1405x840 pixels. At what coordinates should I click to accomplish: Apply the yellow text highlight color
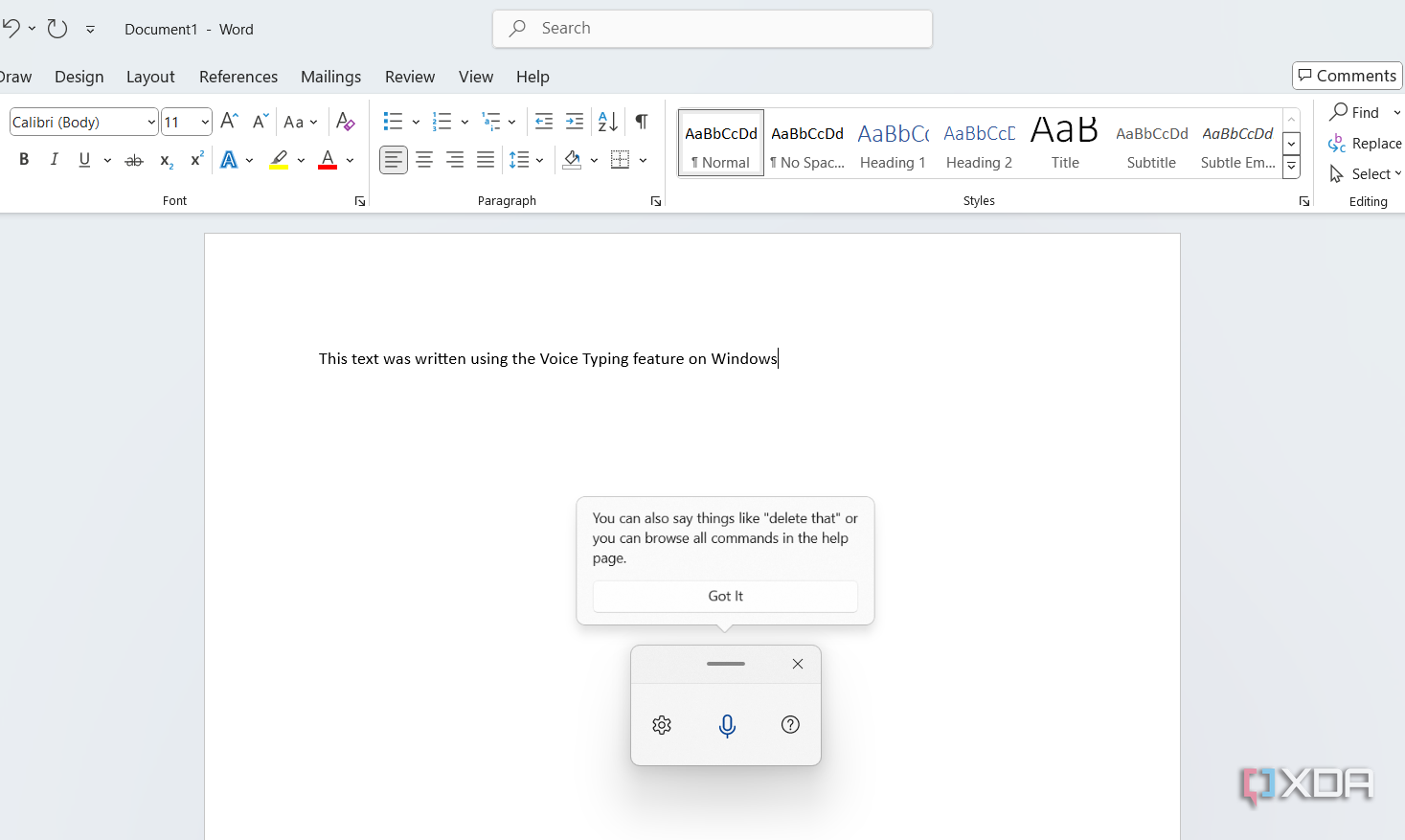(x=279, y=160)
